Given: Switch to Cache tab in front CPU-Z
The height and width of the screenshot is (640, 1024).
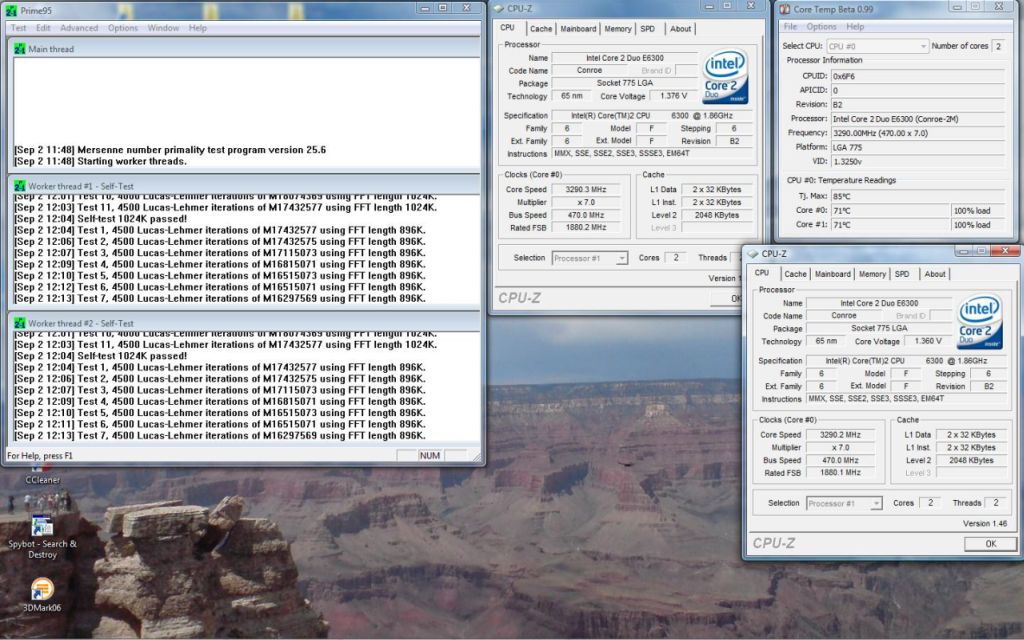Looking at the screenshot, I should click(795, 274).
